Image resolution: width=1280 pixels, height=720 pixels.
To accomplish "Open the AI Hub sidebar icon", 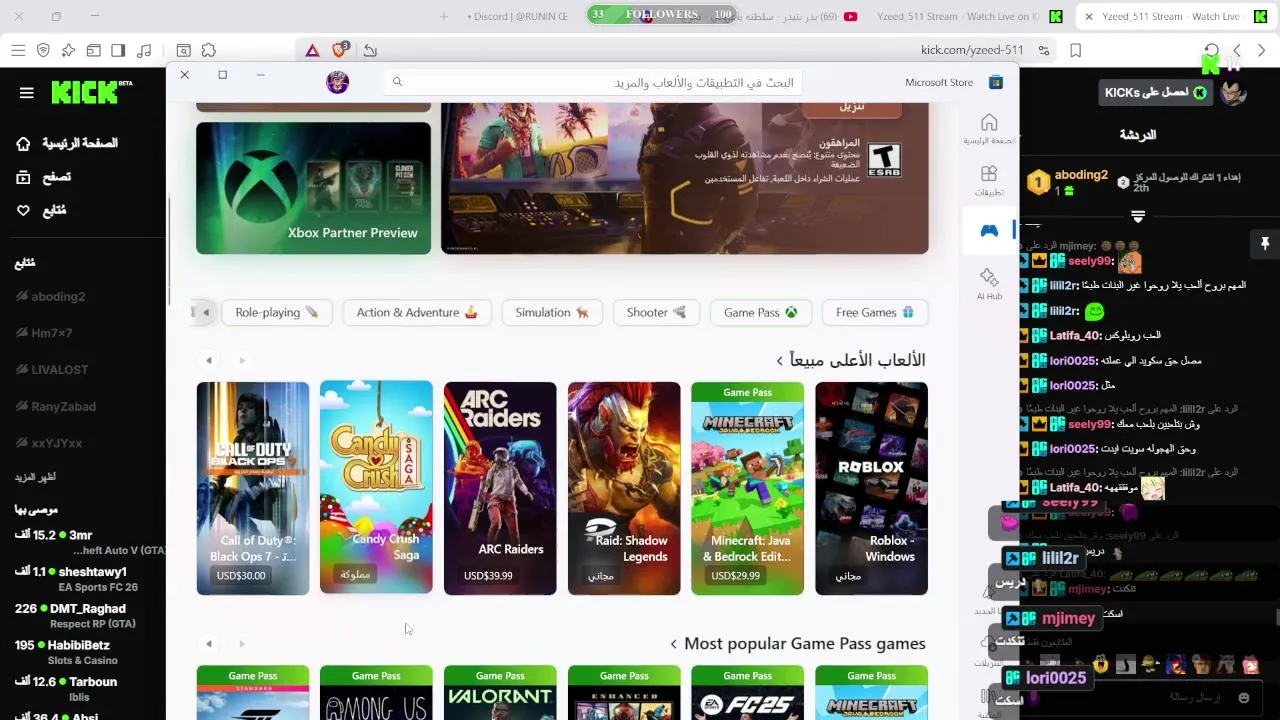I will click(989, 277).
